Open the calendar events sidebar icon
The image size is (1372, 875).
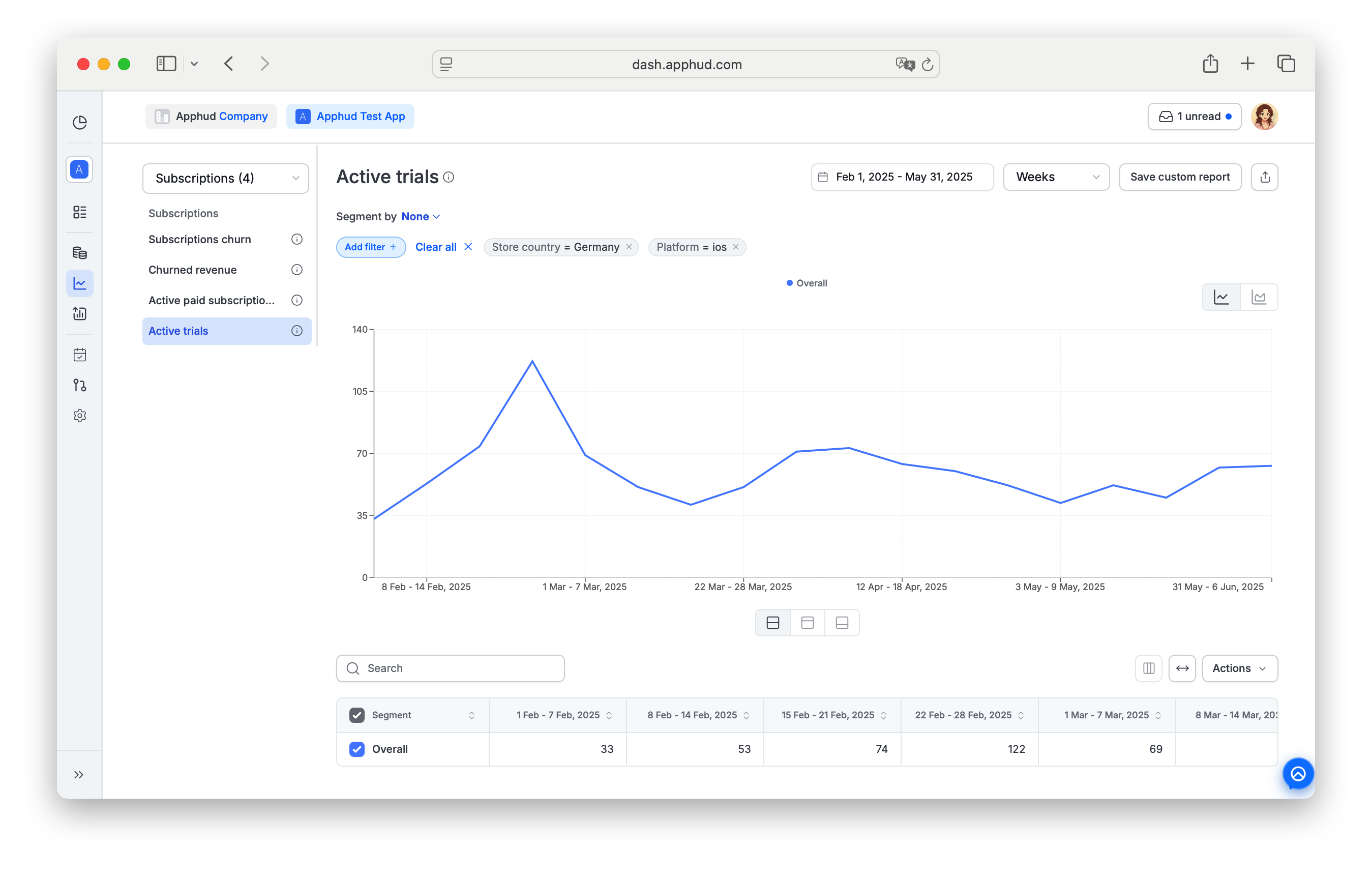click(80, 355)
